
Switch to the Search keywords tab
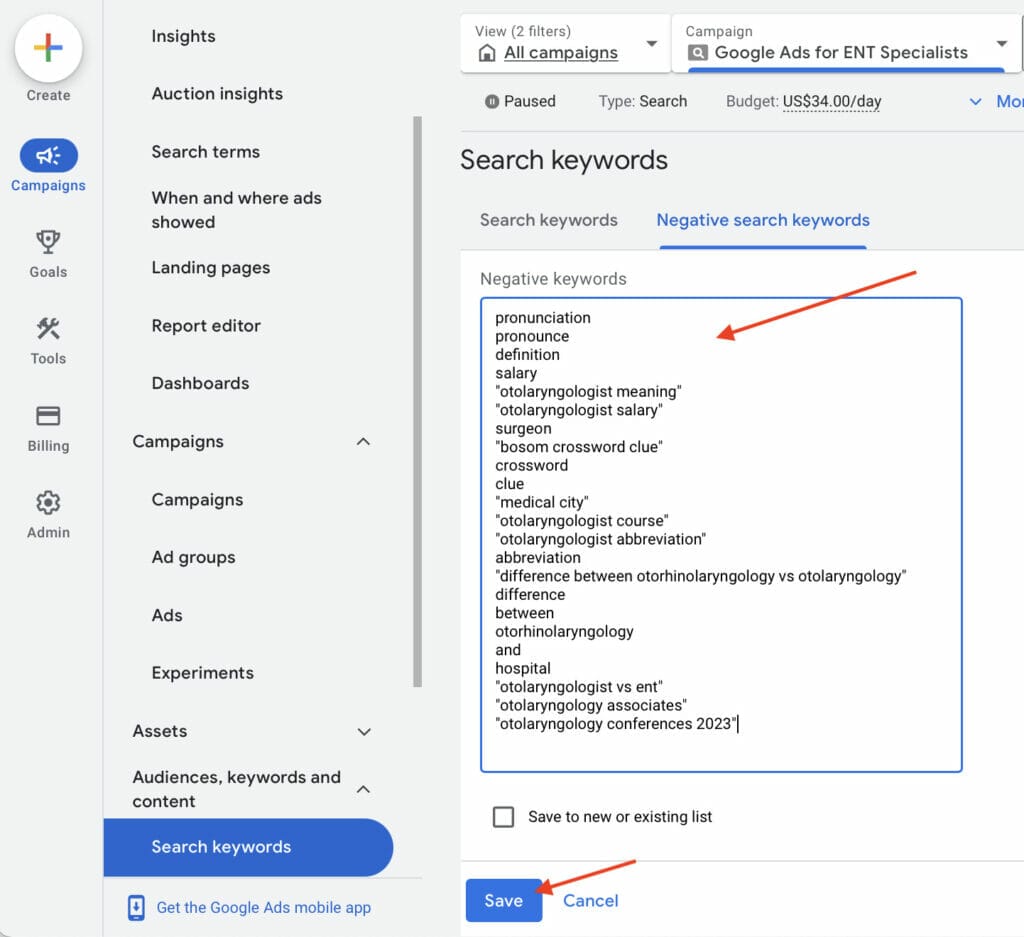click(x=549, y=220)
